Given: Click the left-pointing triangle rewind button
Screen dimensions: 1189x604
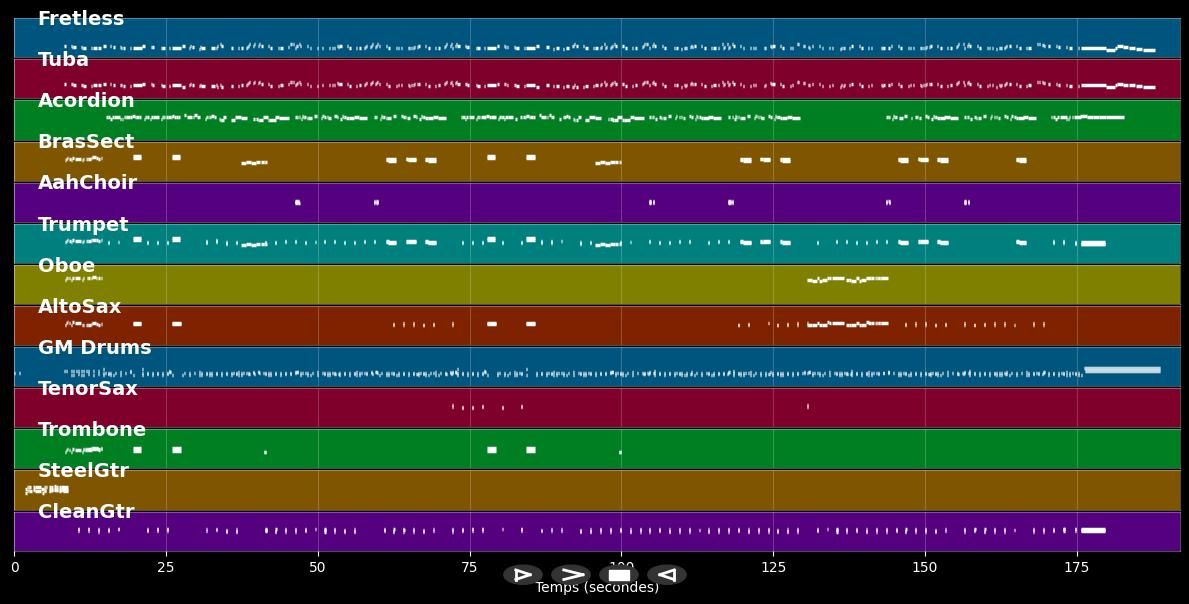Looking at the screenshot, I should tap(666, 575).
